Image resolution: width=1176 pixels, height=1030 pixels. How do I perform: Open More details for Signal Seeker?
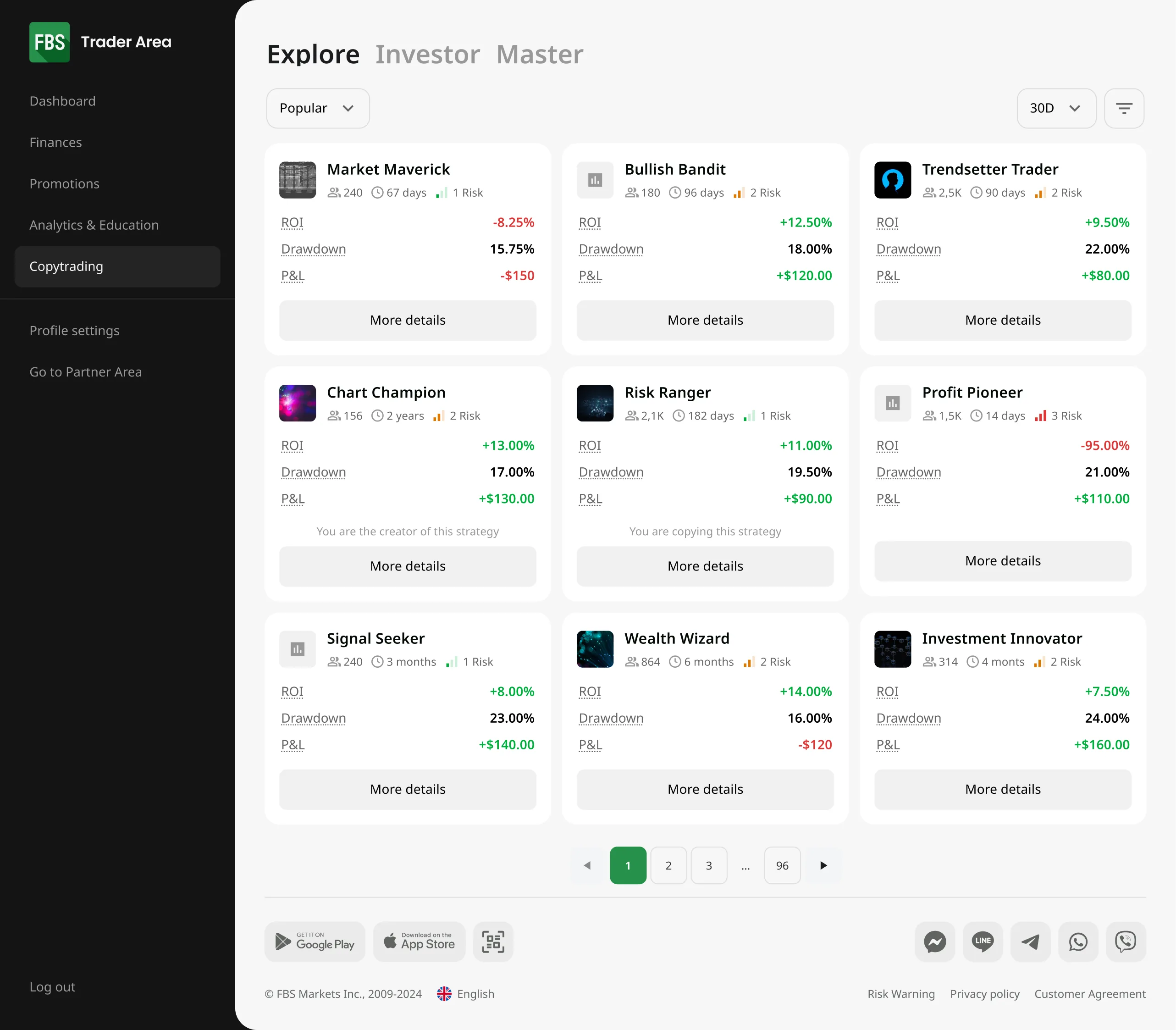pyautogui.click(x=407, y=789)
